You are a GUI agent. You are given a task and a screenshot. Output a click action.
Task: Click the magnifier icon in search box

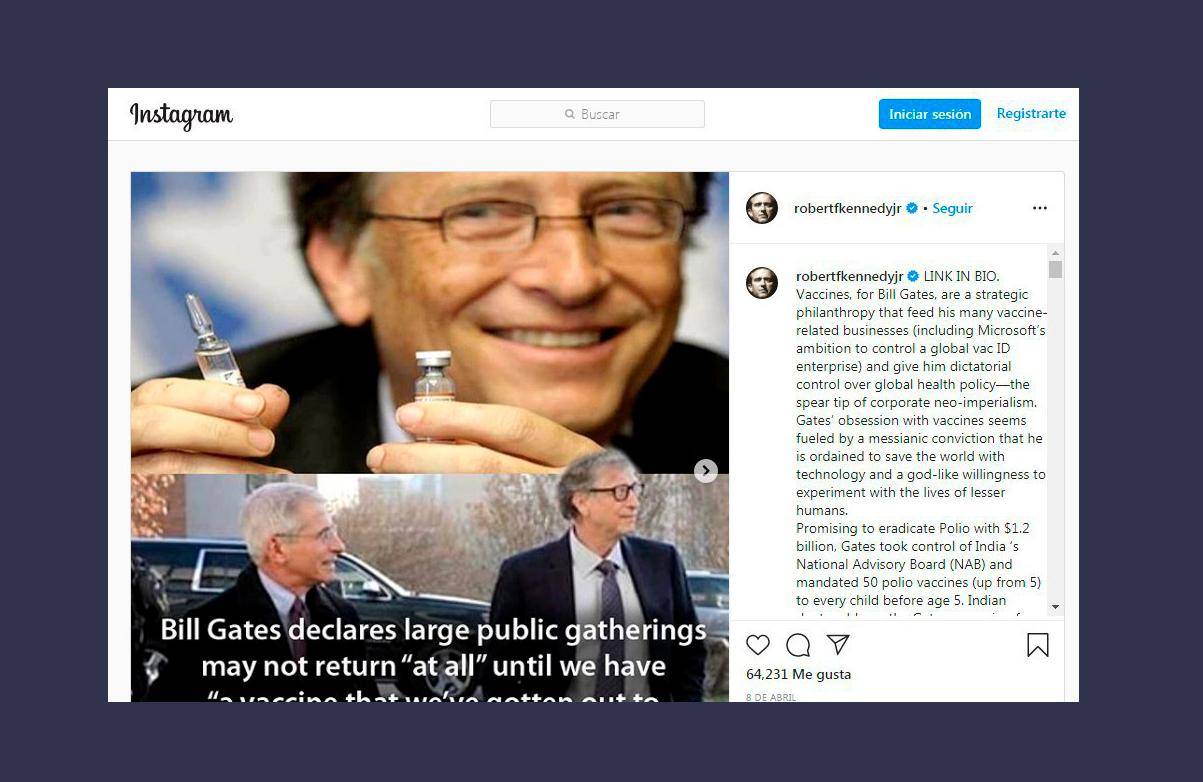coord(570,114)
